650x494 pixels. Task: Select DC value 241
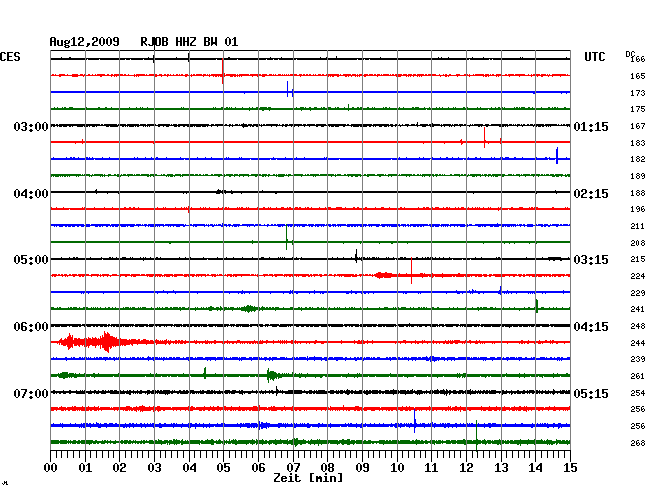tap(638, 309)
